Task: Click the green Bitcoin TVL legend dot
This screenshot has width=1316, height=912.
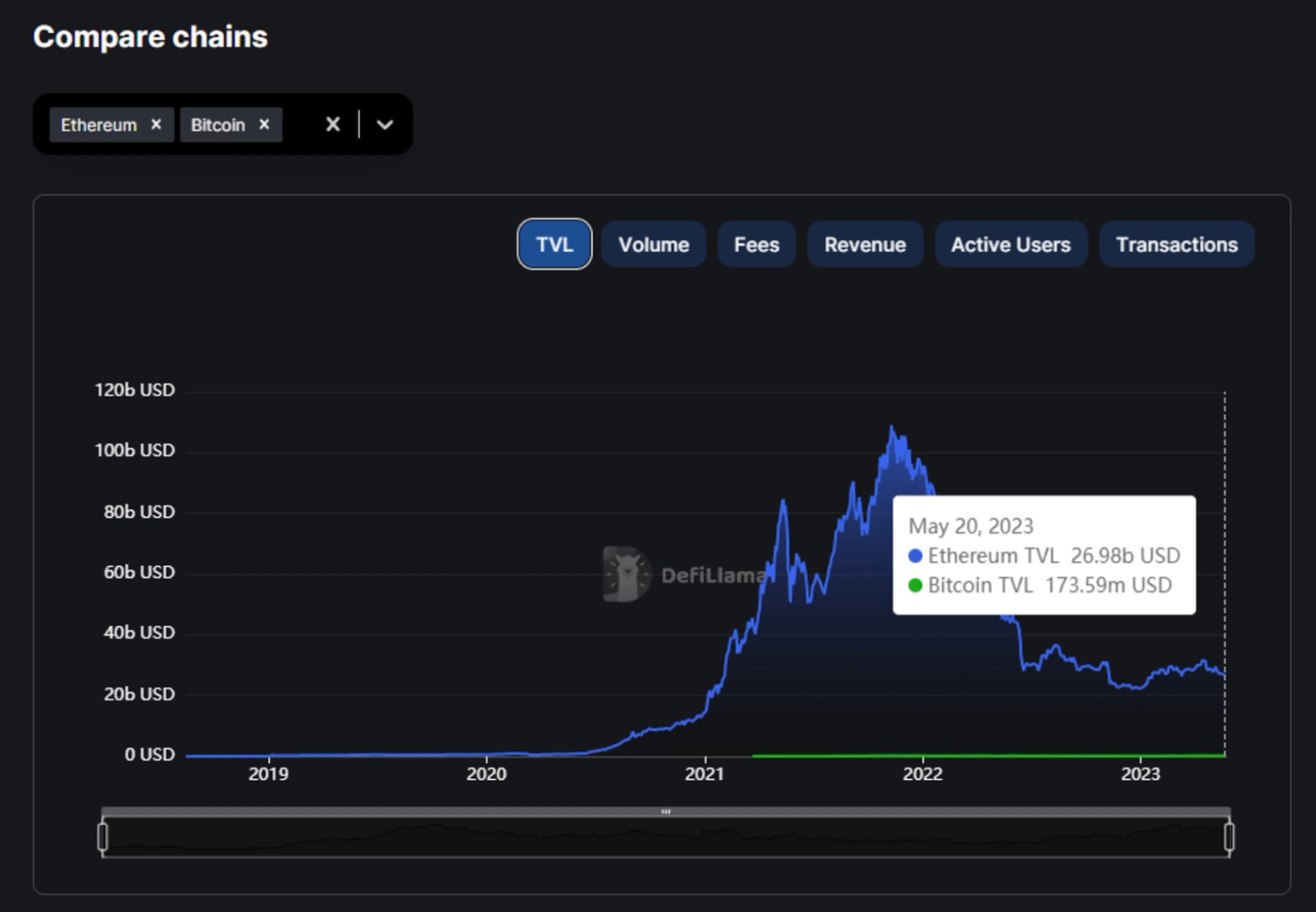Action: point(914,585)
